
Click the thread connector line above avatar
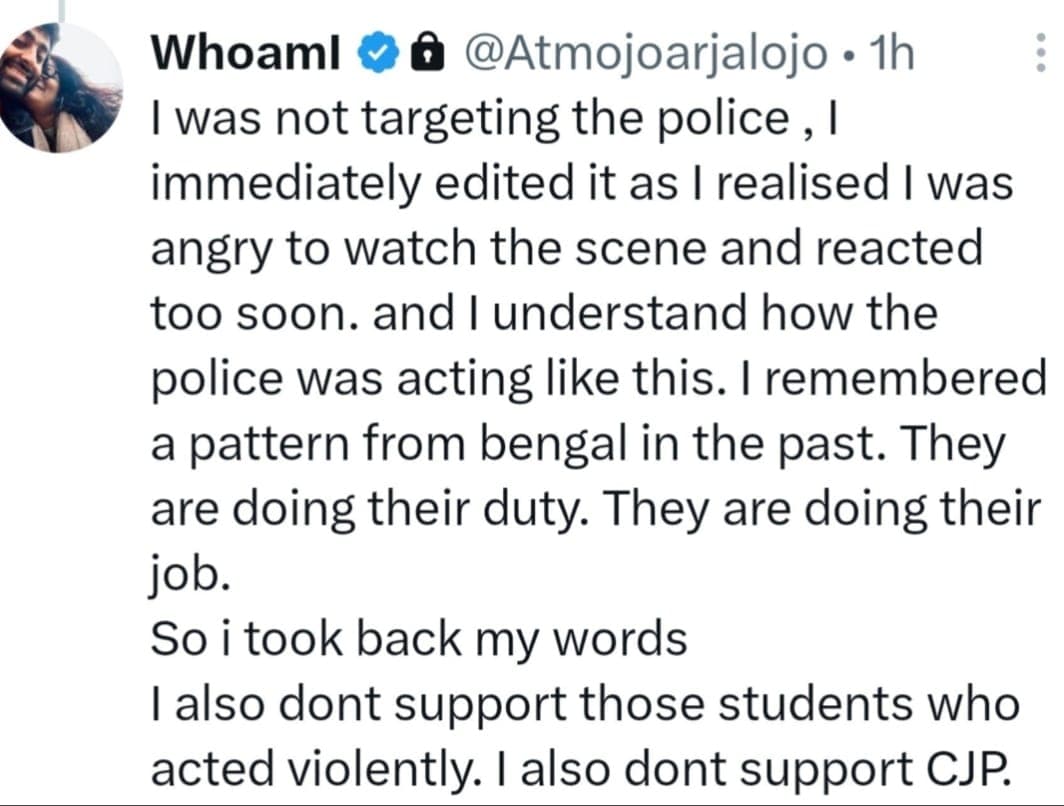coord(60,9)
